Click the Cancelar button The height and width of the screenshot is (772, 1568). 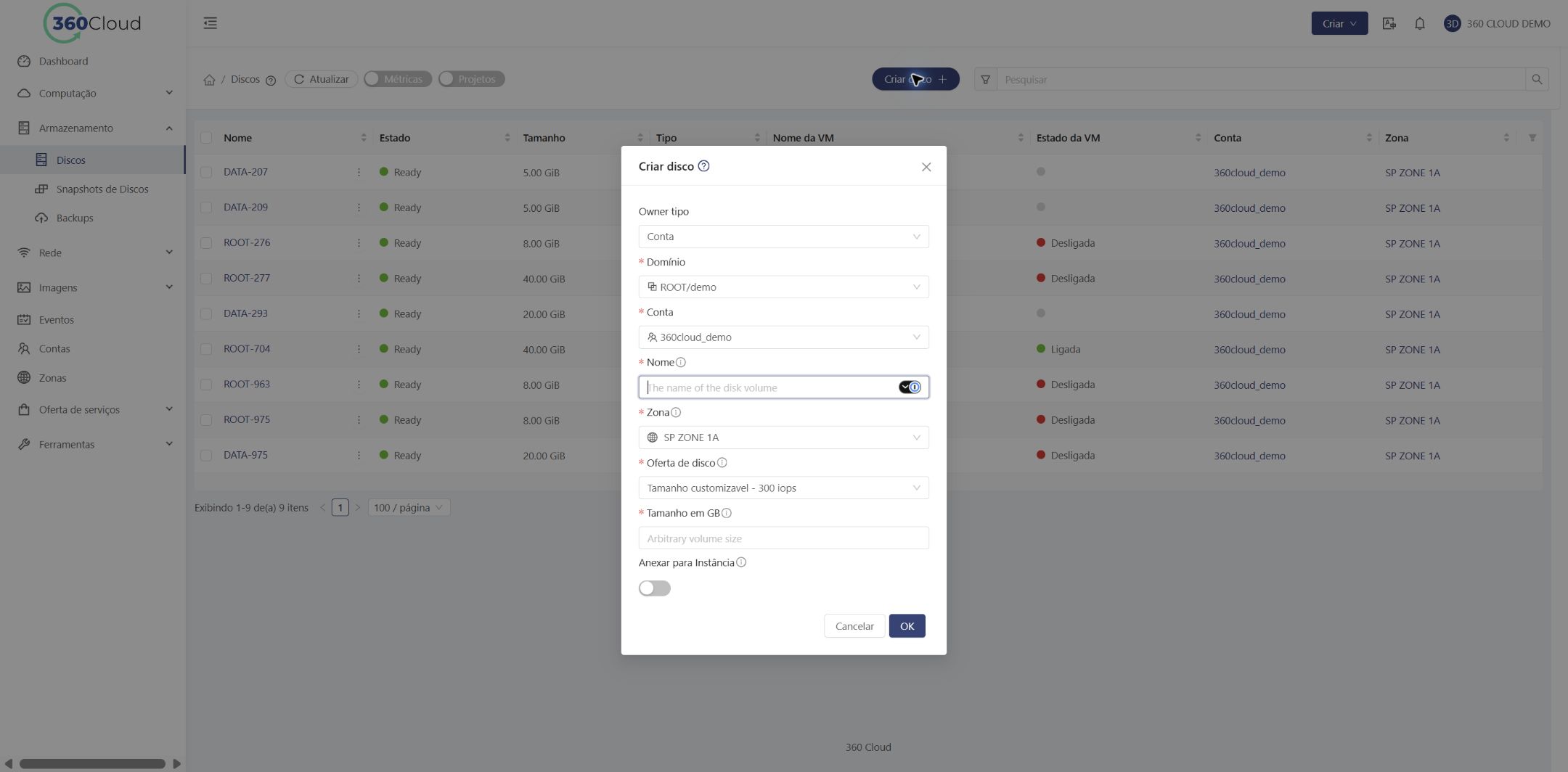(x=854, y=626)
